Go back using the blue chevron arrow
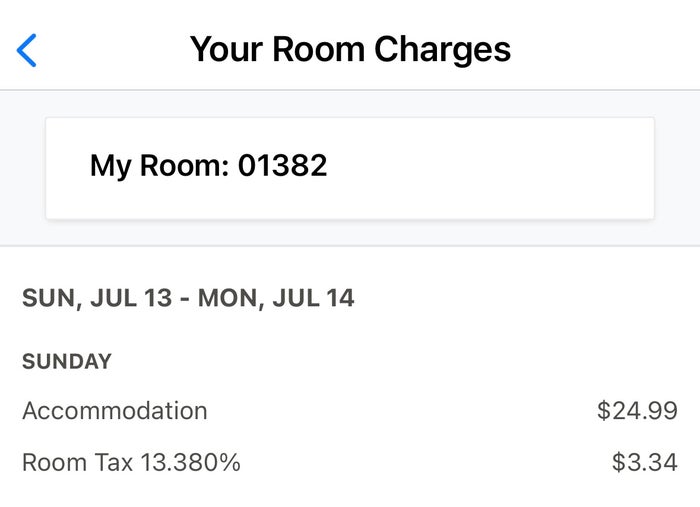700x507 pixels. (26, 50)
